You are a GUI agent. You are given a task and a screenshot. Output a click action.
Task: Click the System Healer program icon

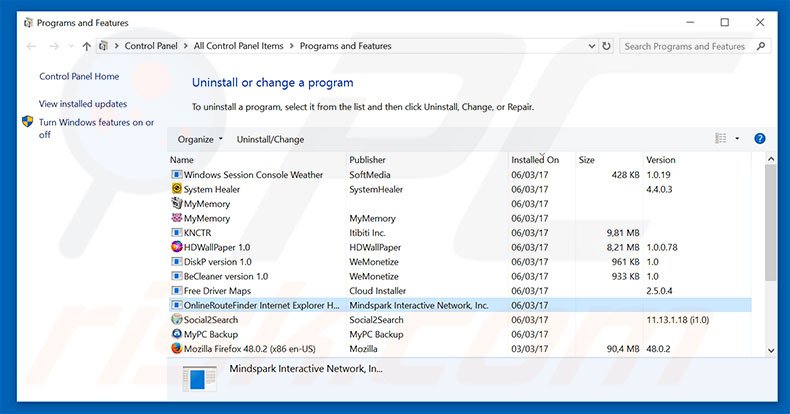coord(176,189)
